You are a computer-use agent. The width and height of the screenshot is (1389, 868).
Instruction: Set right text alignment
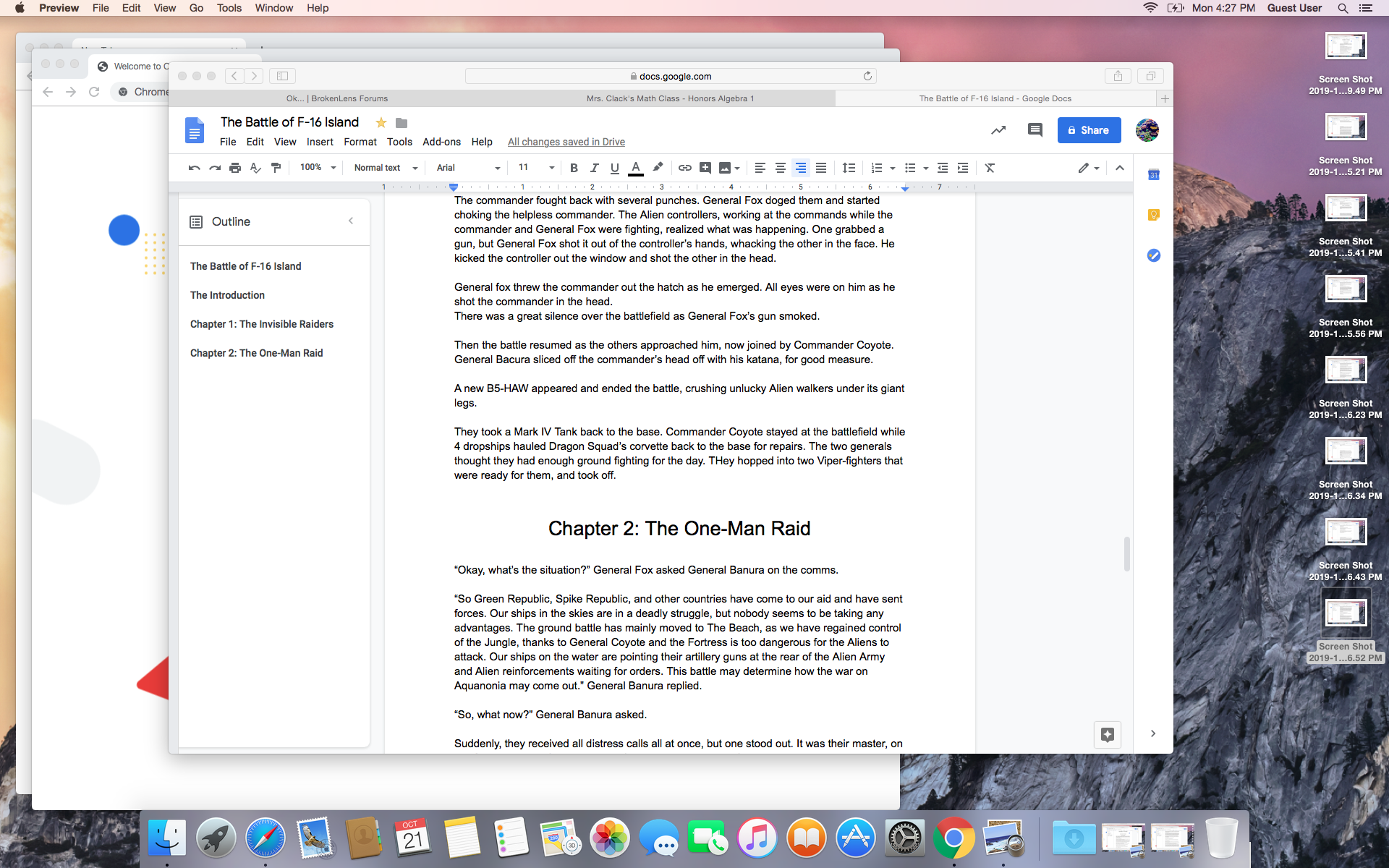[x=801, y=168]
